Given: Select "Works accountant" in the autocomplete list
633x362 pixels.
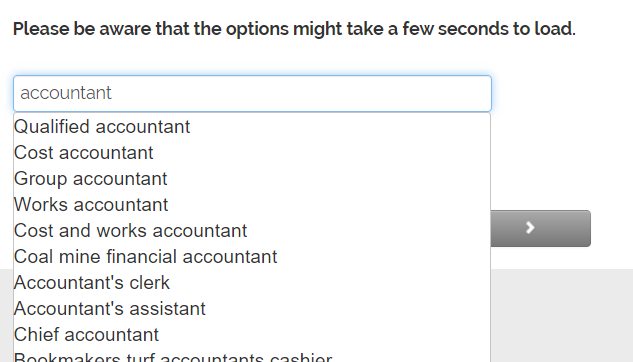Looking at the screenshot, I should pyautogui.click(x=252, y=205).
